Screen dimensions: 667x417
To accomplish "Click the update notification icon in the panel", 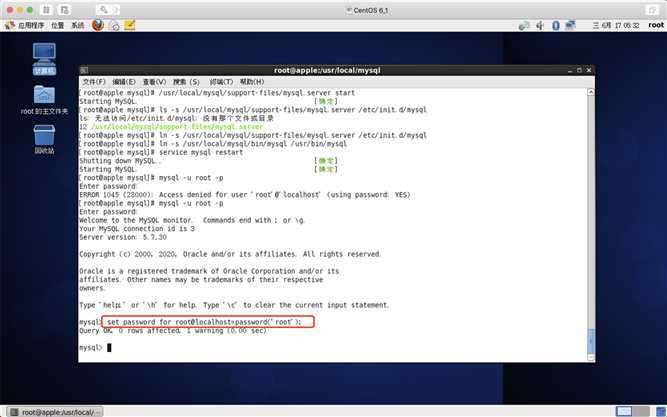I will coord(524,26).
